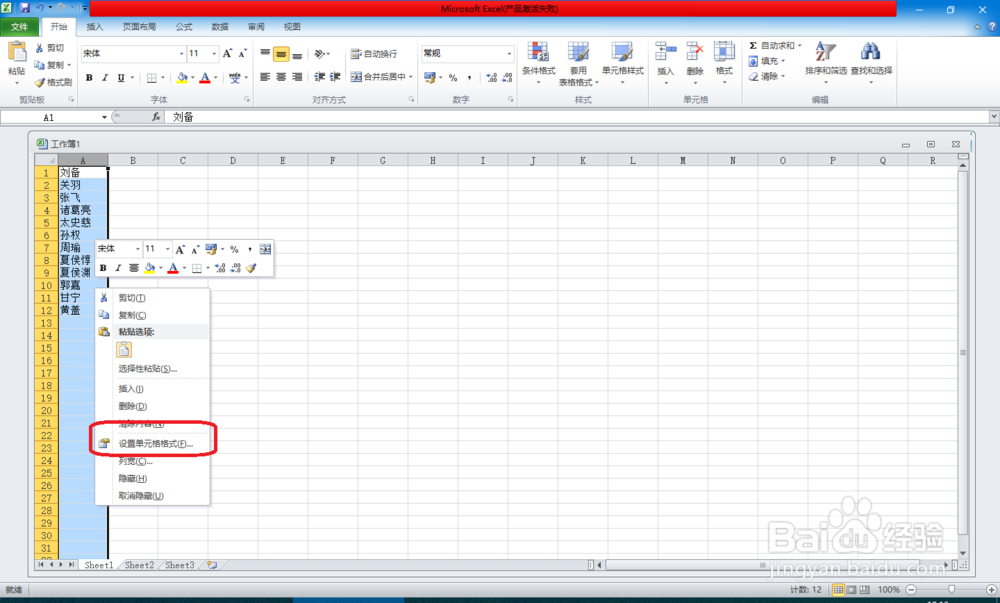
Task: Switch to the View tab (视图)
Action: point(292,27)
